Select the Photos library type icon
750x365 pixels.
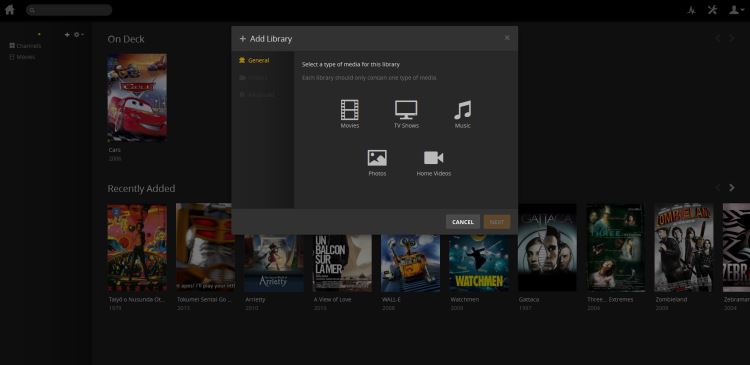[x=377, y=158]
